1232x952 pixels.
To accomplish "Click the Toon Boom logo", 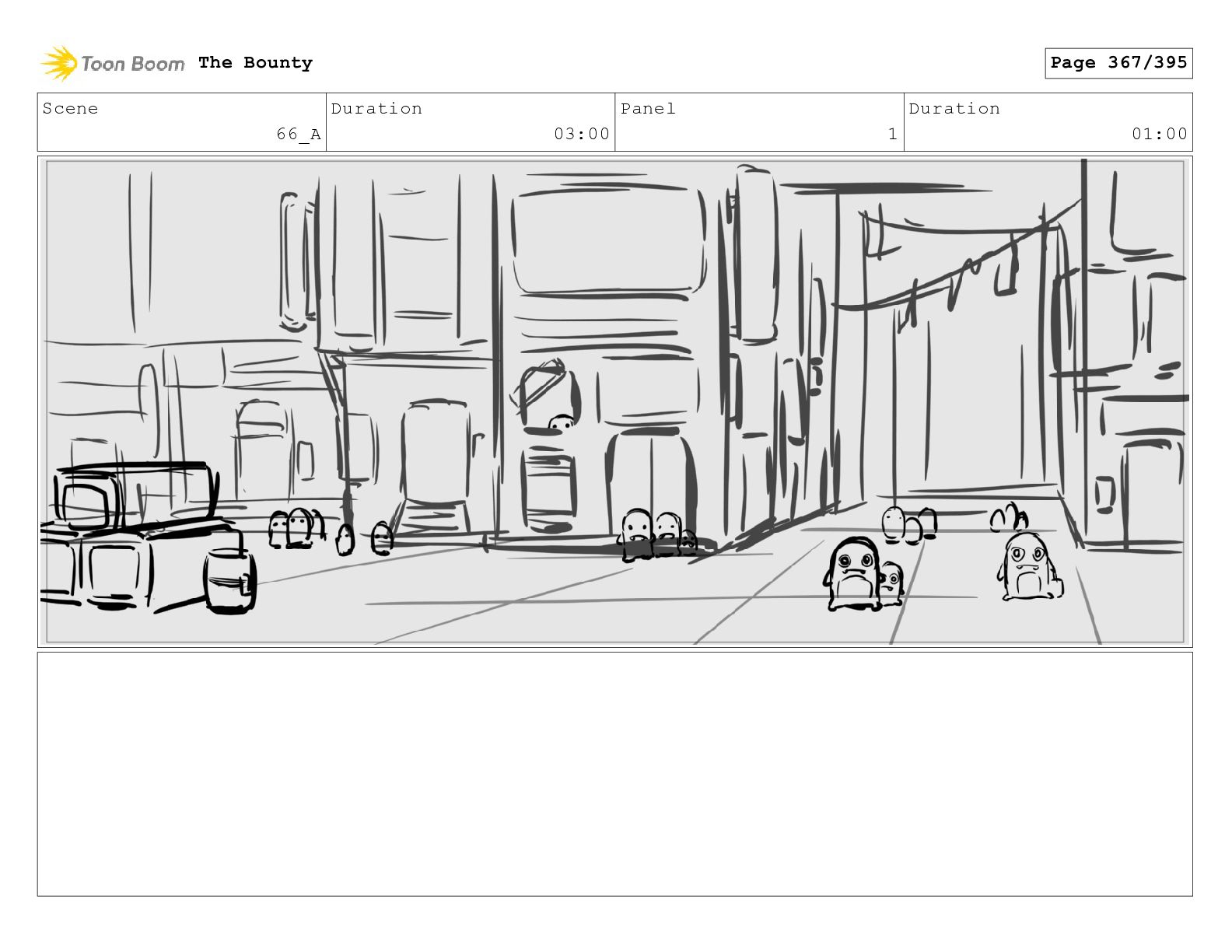I will coord(113,63).
